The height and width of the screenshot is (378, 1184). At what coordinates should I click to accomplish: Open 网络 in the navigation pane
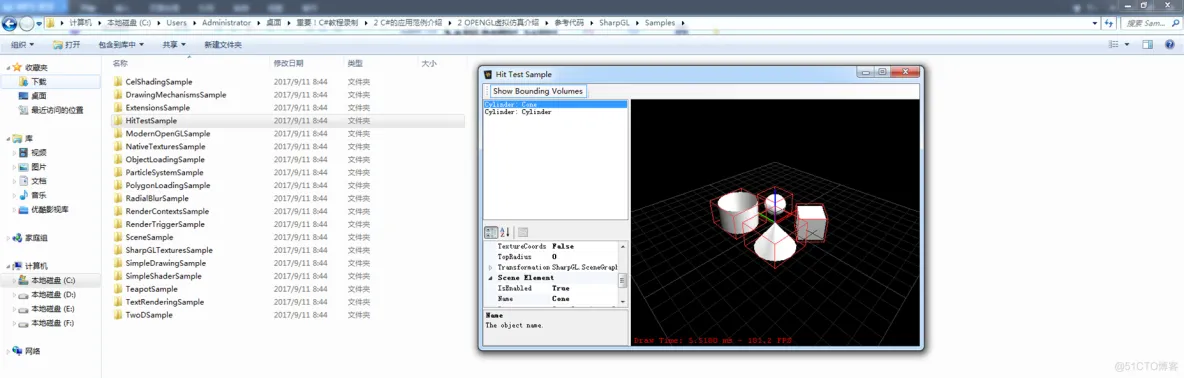click(x=32, y=351)
